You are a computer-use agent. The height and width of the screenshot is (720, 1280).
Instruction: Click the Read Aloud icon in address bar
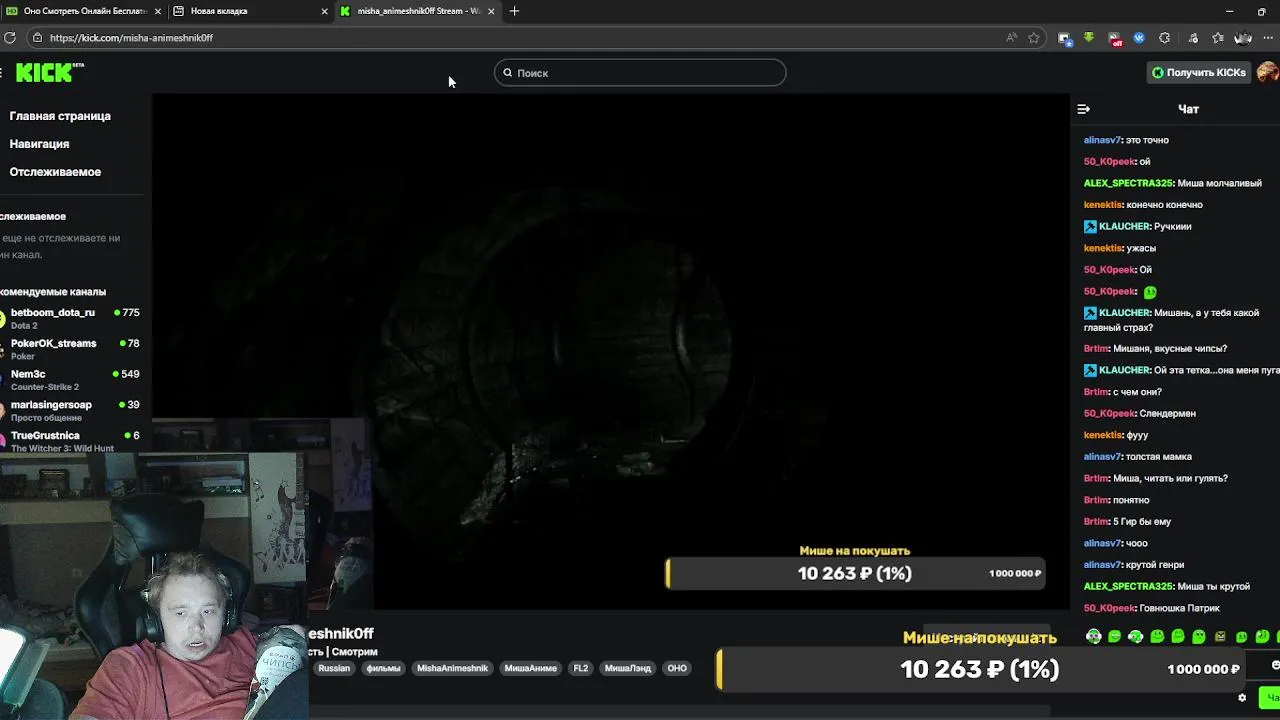1011,38
